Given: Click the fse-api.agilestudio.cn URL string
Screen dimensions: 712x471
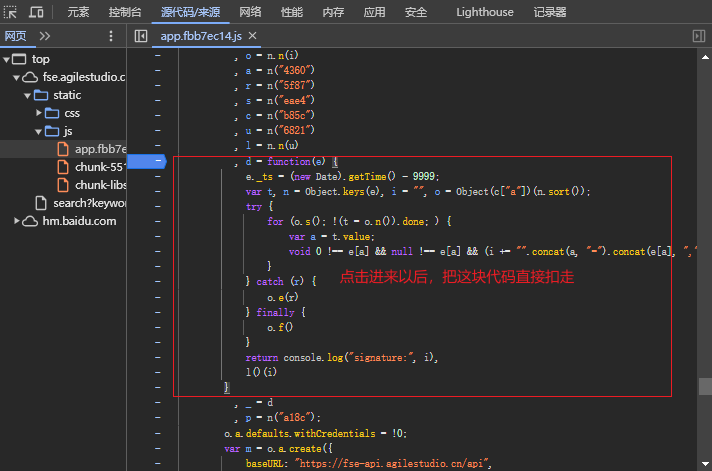Looking at the screenshot, I should pyautogui.click(x=393, y=463).
